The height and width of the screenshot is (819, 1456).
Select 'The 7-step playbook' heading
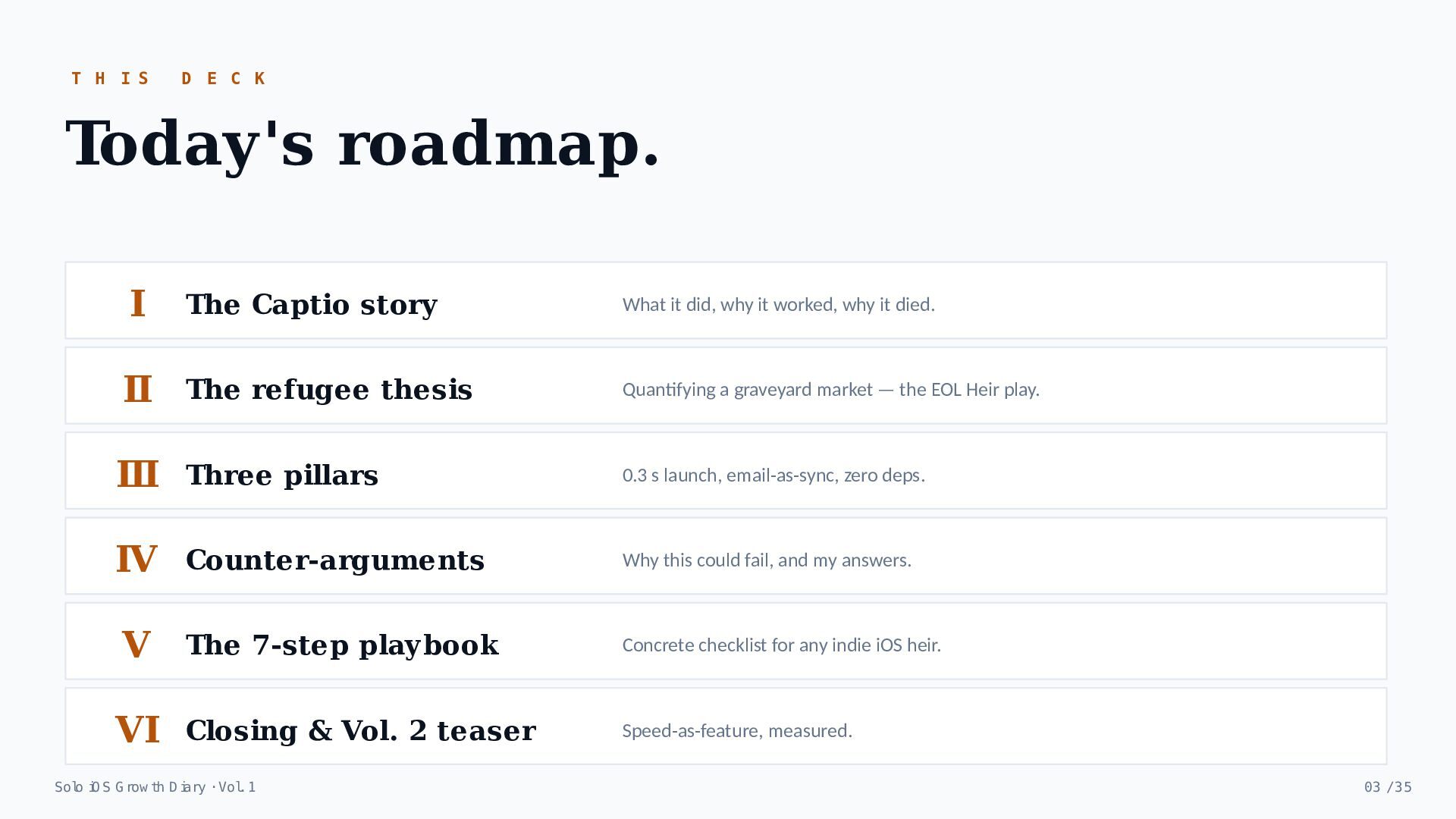(x=343, y=645)
